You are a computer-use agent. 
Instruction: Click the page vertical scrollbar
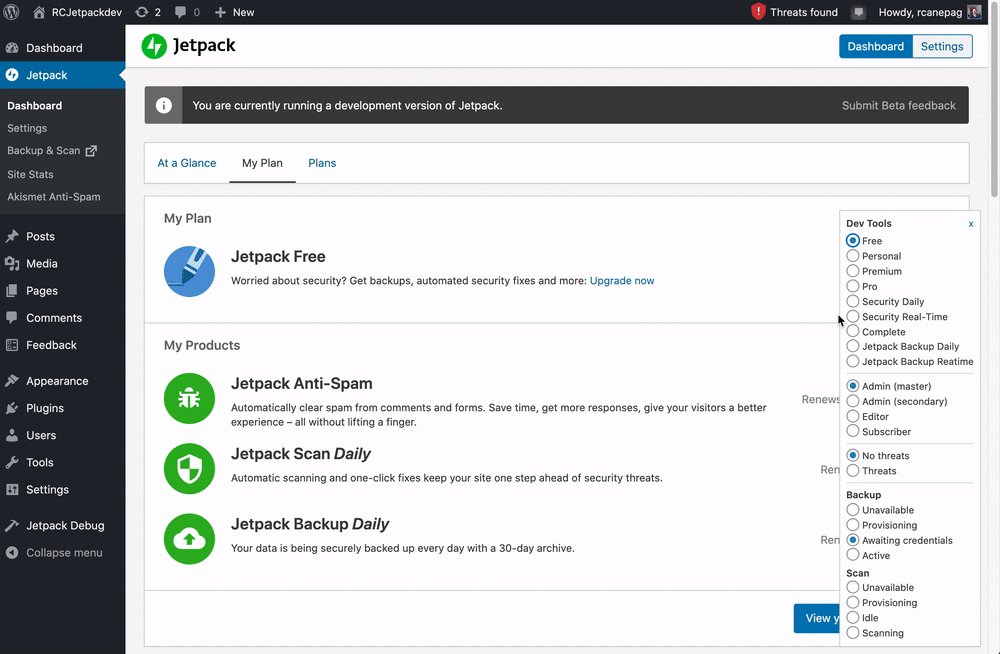[994, 102]
